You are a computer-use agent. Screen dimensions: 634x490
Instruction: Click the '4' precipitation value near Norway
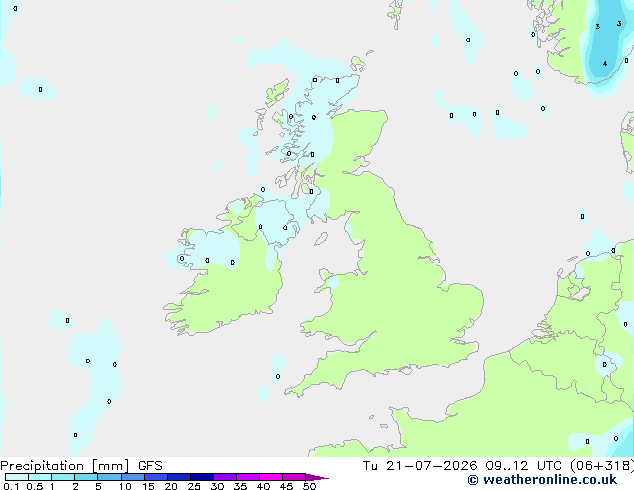pos(605,63)
